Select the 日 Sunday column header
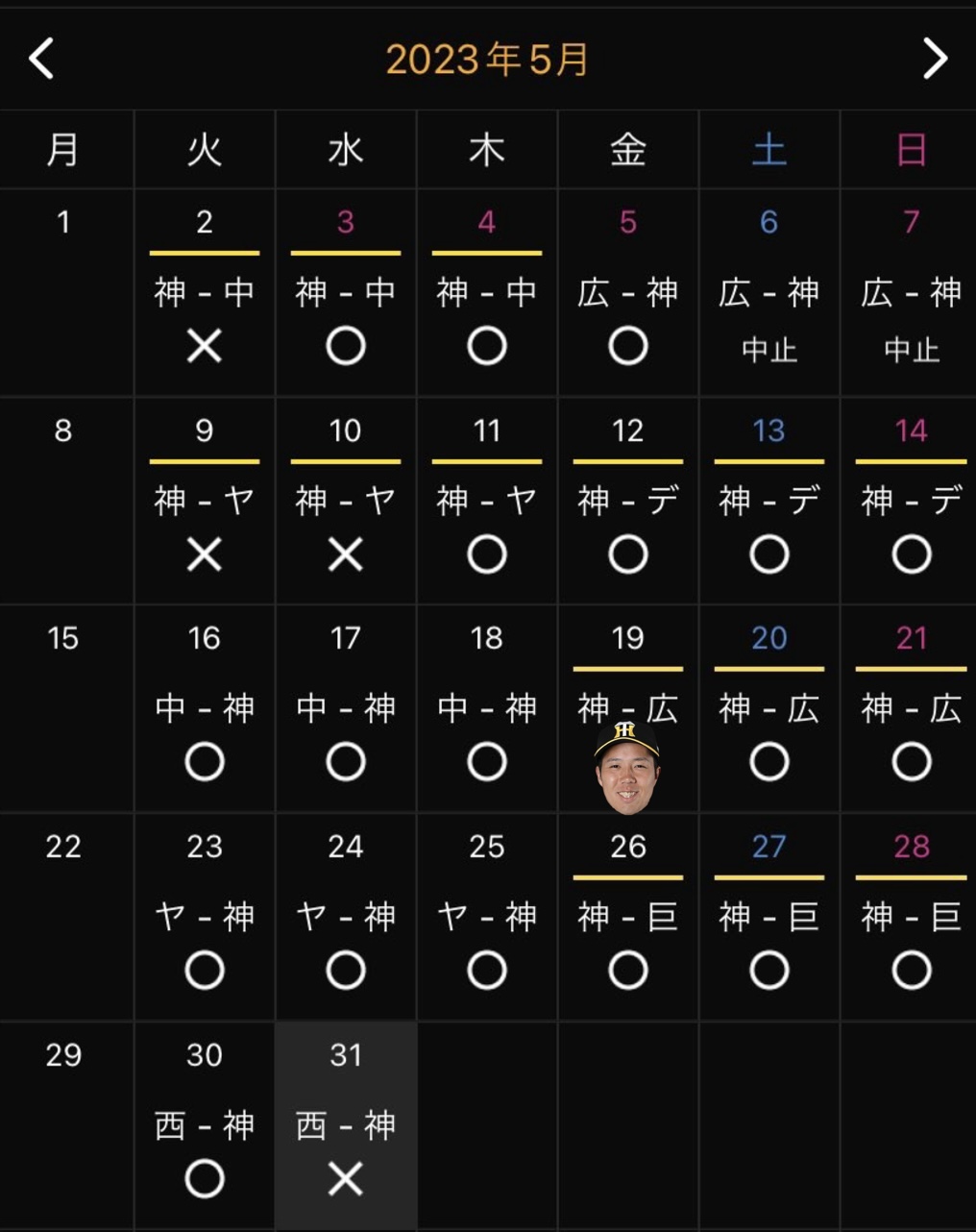Image resolution: width=976 pixels, height=1232 pixels. 911,150
